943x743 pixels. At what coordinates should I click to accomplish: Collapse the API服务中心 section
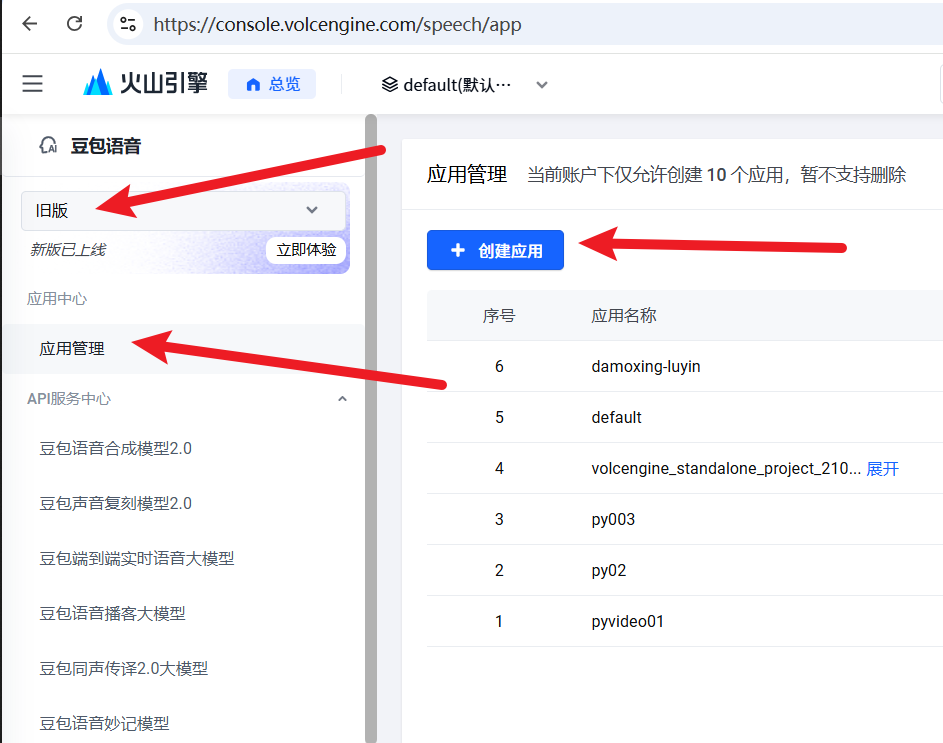point(342,399)
